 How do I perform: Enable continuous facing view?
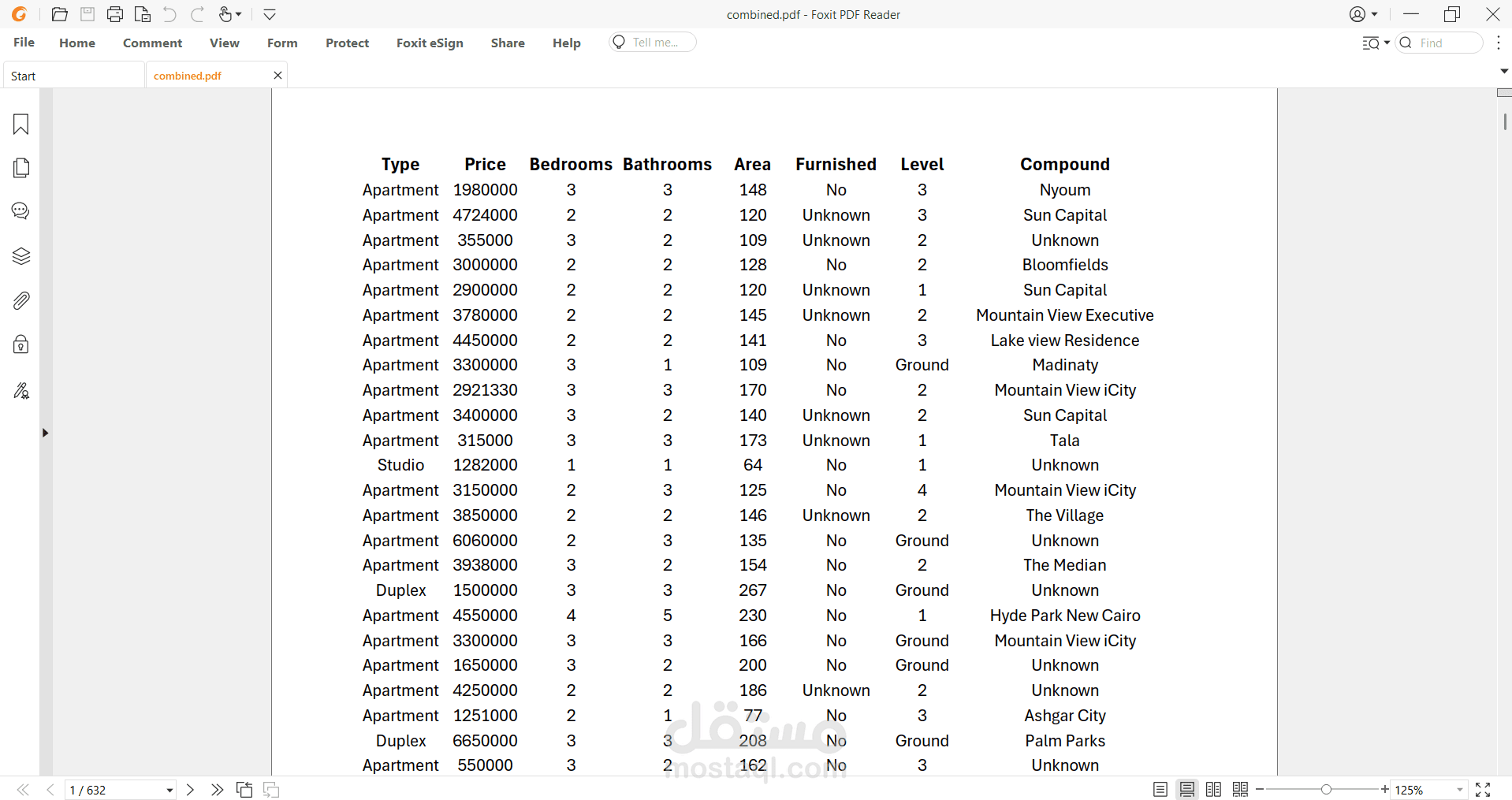tap(1240, 790)
